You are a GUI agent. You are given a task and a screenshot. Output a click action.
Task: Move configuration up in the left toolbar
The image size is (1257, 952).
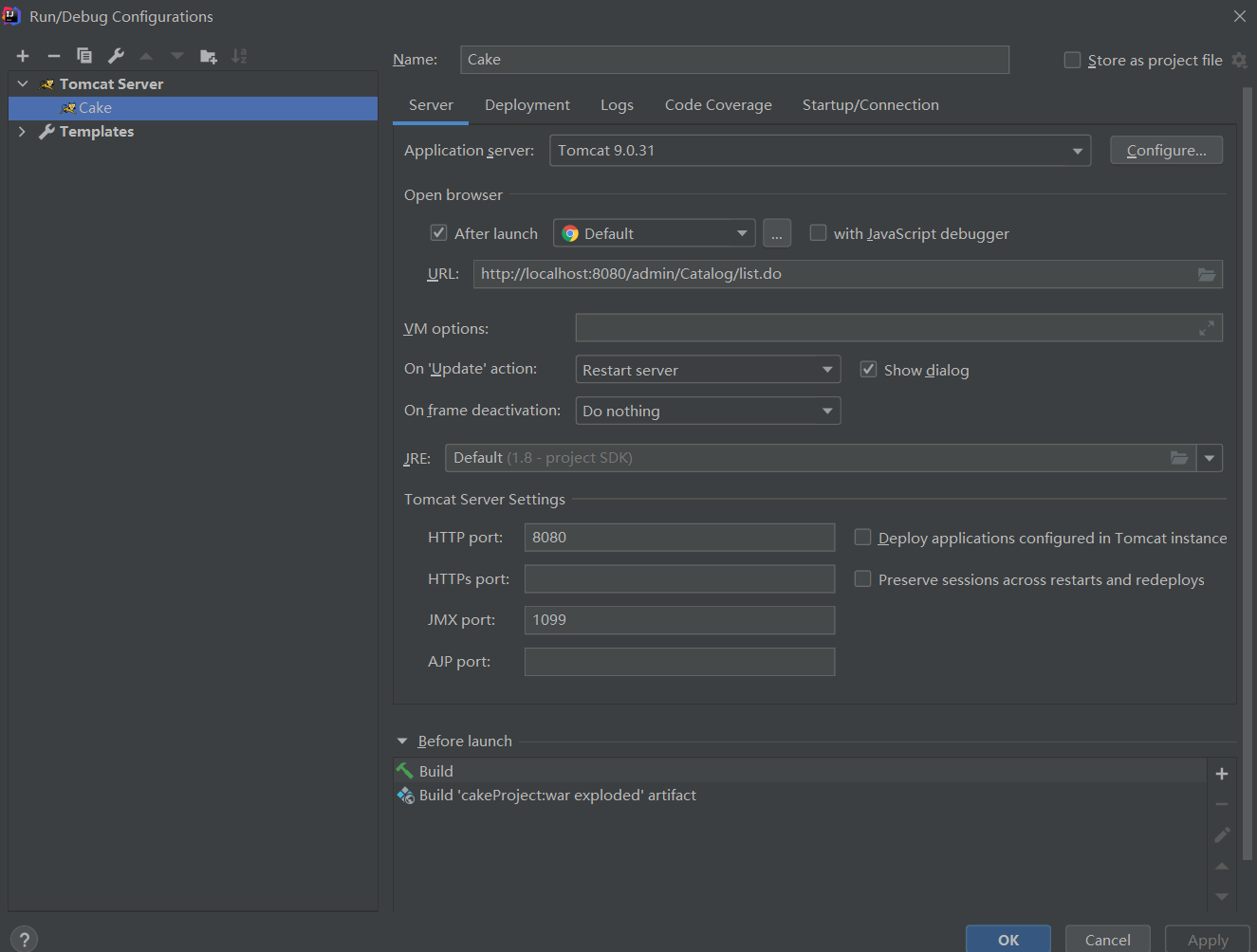tap(146, 56)
